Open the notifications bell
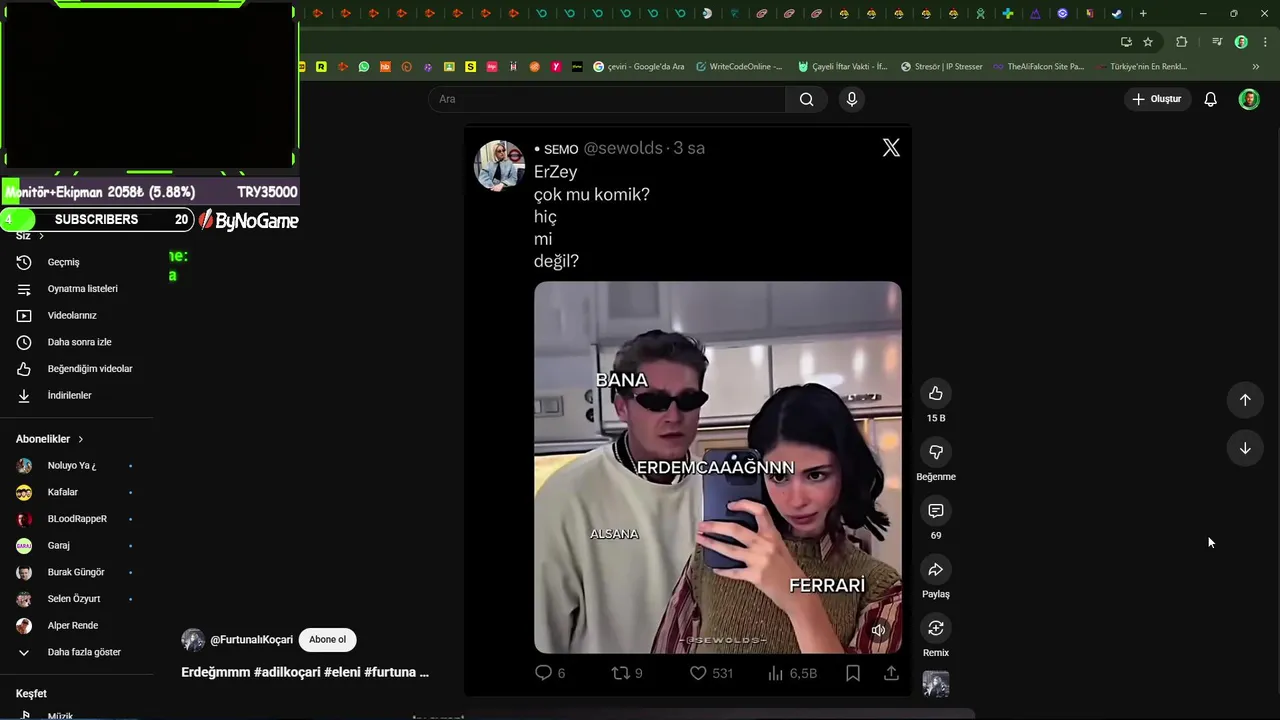Viewport: 1280px width, 720px height. pyautogui.click(x=1210, y=99)
